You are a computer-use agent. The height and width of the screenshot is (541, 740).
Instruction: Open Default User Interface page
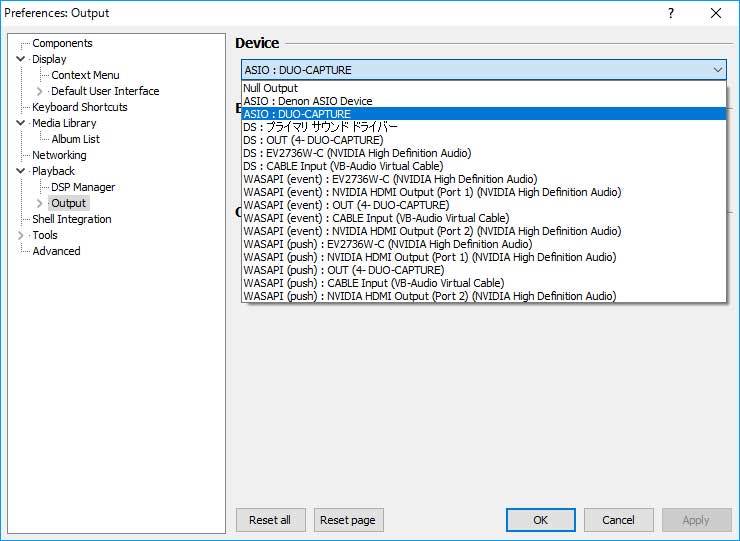coord(105,91)
